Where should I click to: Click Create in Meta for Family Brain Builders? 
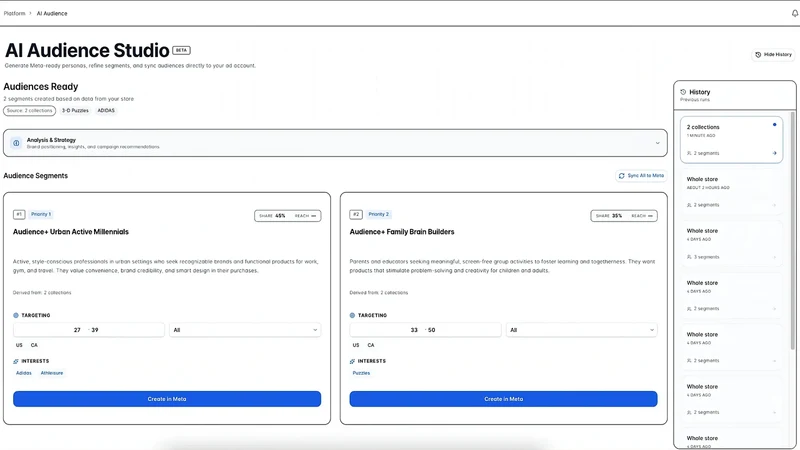point(504,399)
